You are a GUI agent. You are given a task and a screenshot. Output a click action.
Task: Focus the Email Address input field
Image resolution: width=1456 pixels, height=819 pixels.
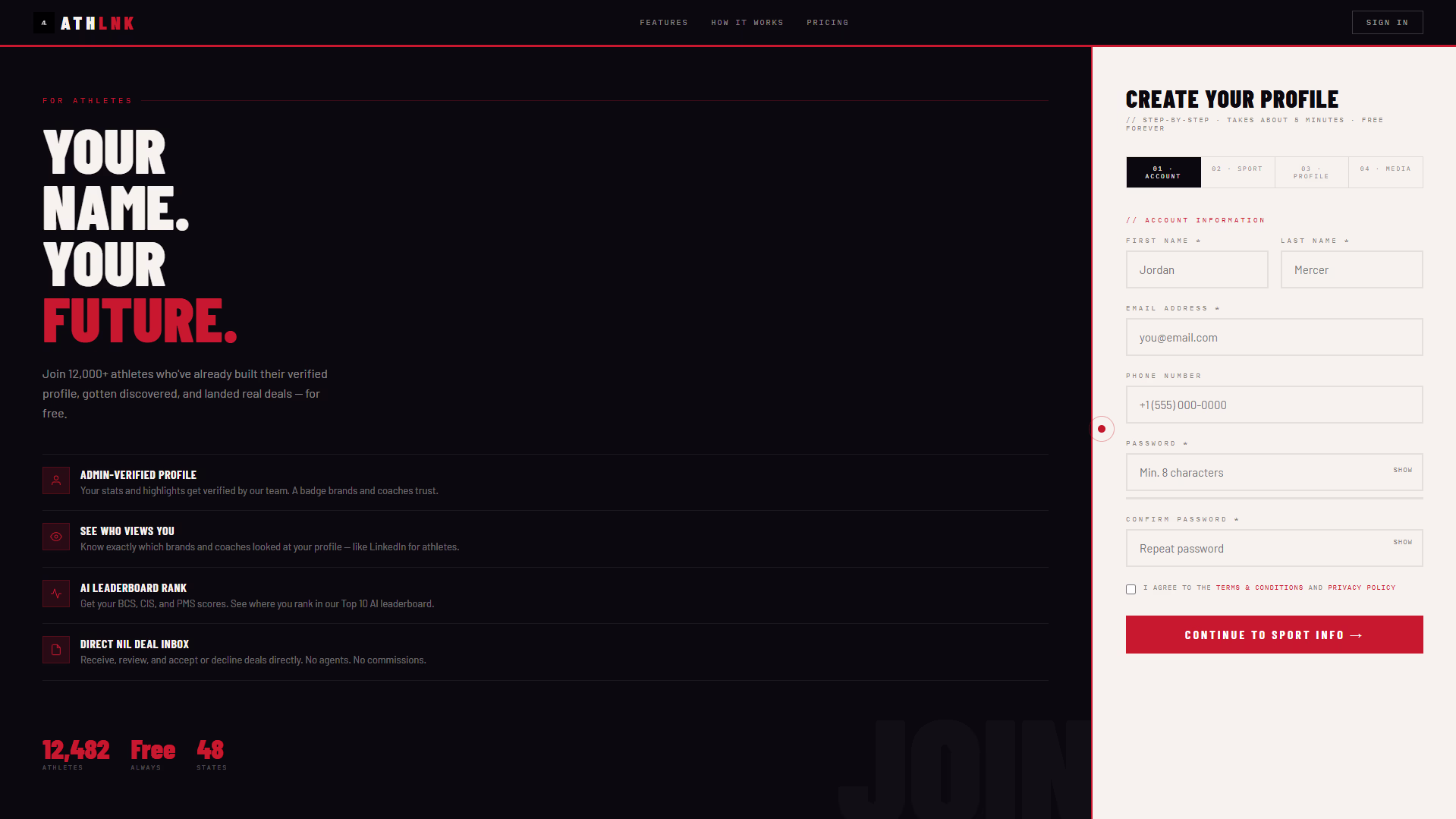point(1274,337)
